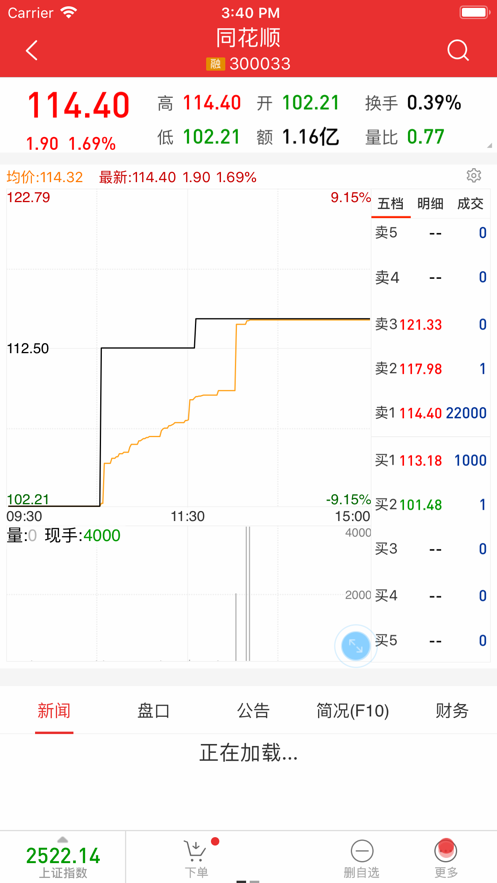Expand the 上证指数 index bar arrow
Viewport: 497px width, 883px height.
click(62, 840)
